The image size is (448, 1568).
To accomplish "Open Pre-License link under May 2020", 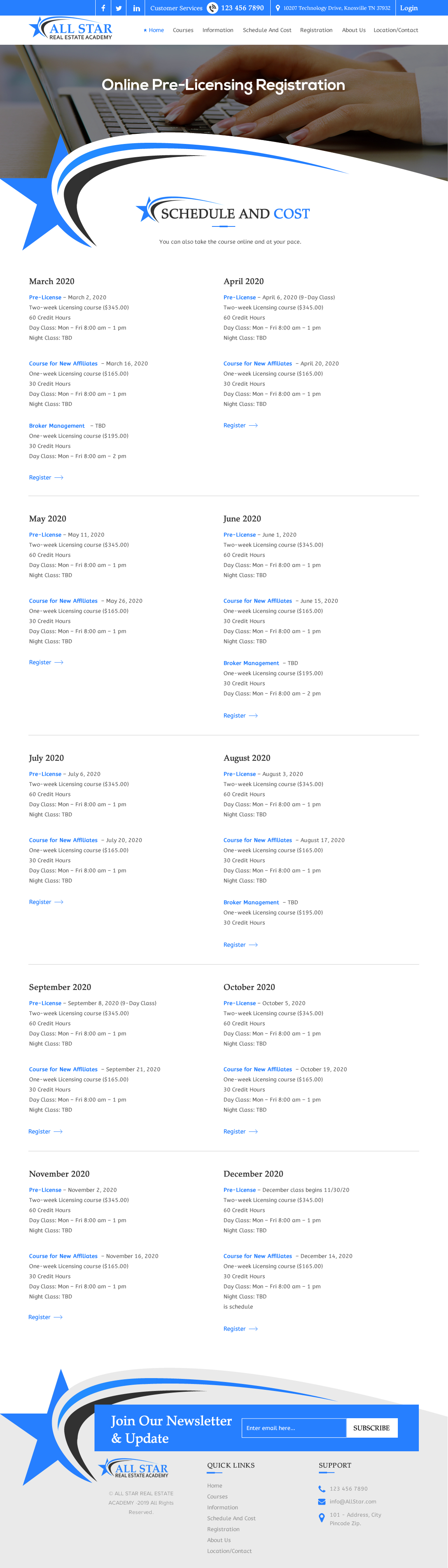I will tap(45, 535).
